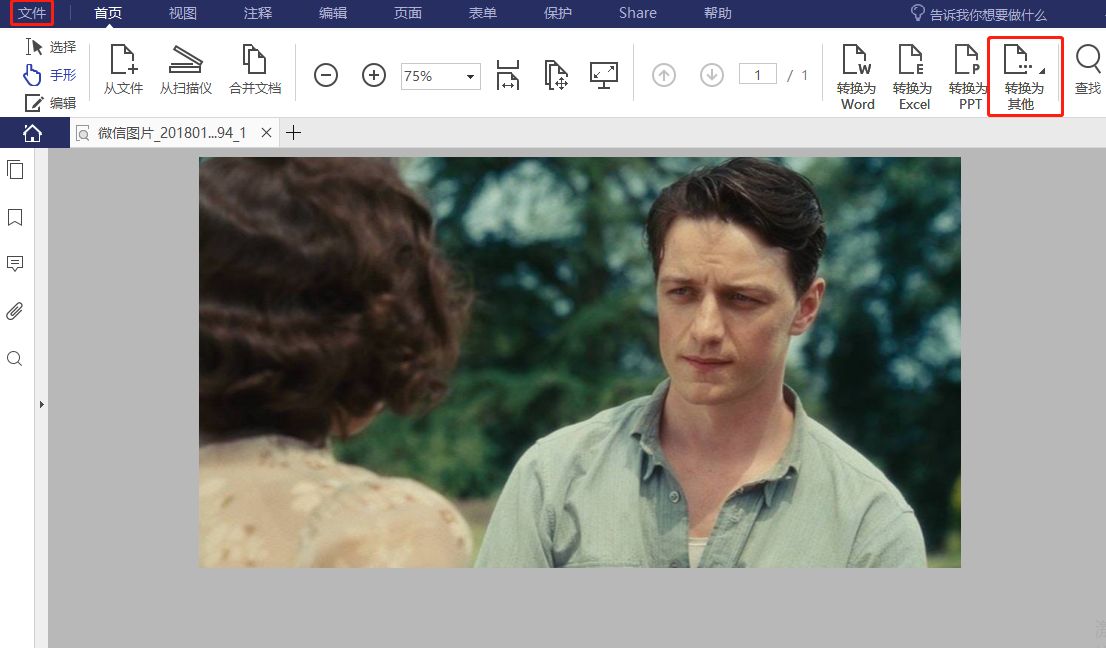Zoom out with the minus button
The height and width of the screenshot is (648, 1106).
coord(326,75)
